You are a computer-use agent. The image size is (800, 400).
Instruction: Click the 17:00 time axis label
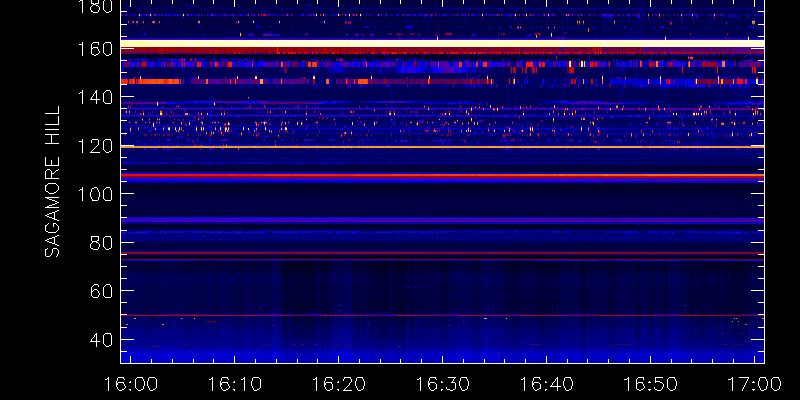point(755,384)
